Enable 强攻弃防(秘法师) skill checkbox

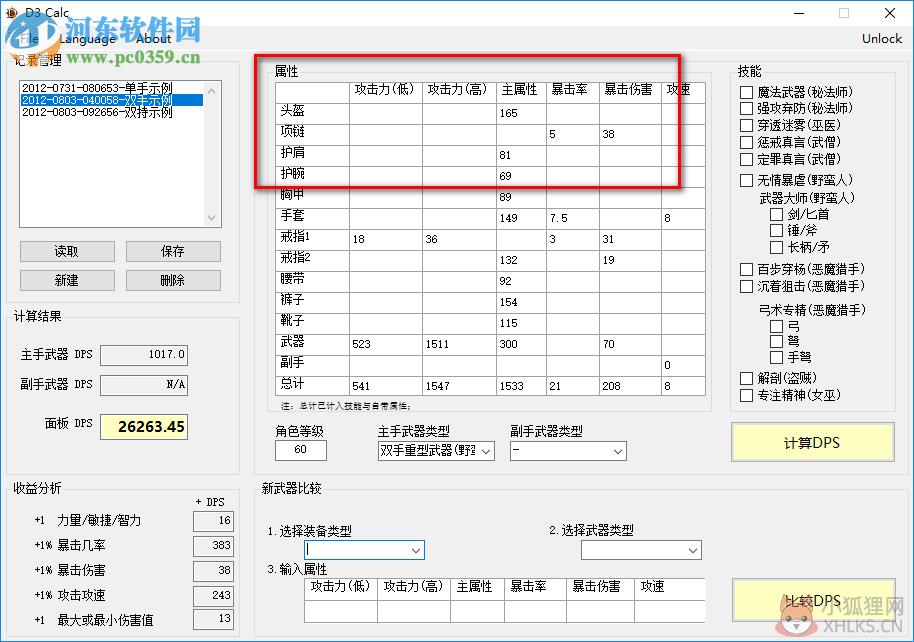tap(746, 108)
